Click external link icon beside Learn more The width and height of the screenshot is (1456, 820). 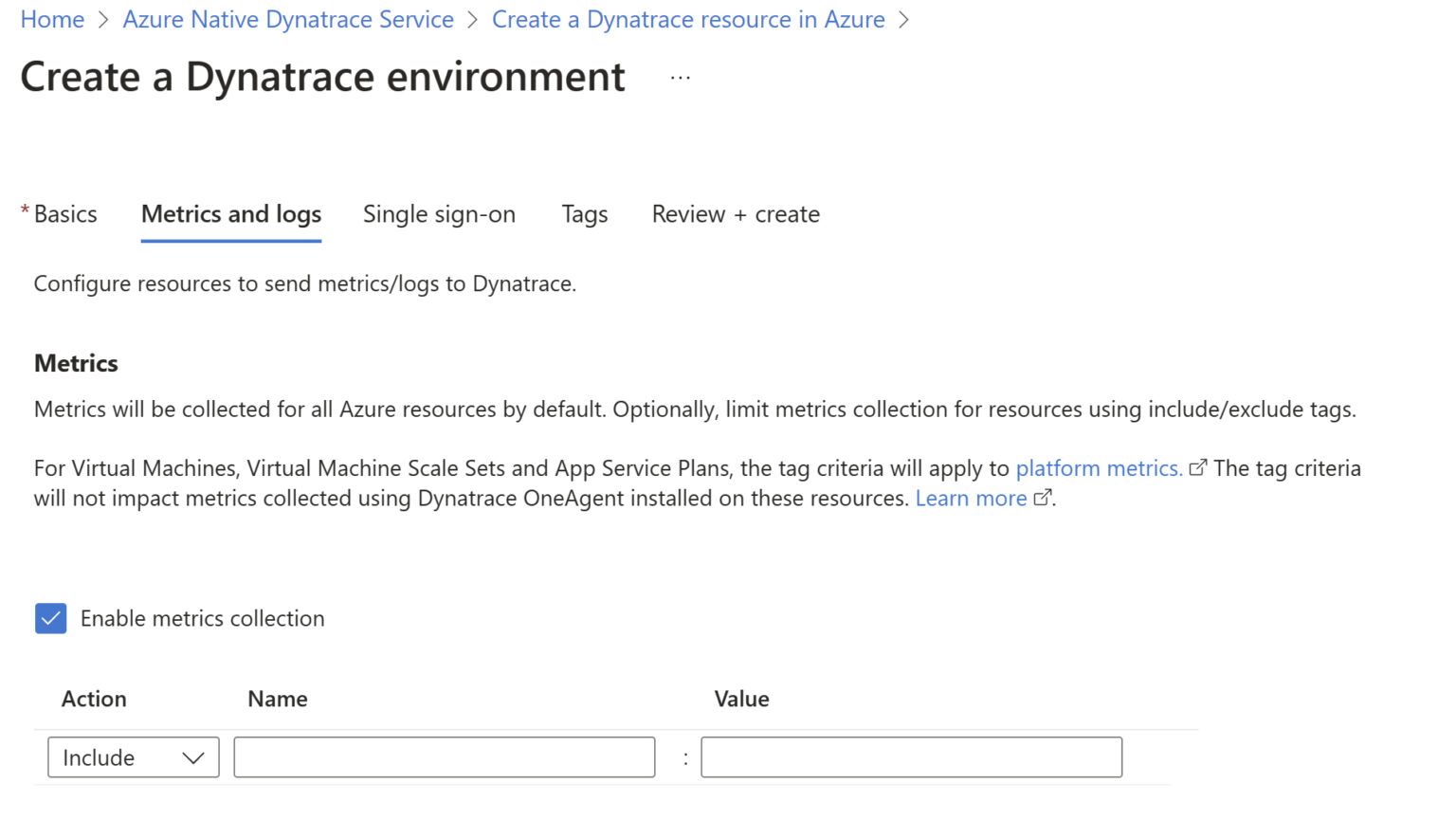[x=1042, y=499]
